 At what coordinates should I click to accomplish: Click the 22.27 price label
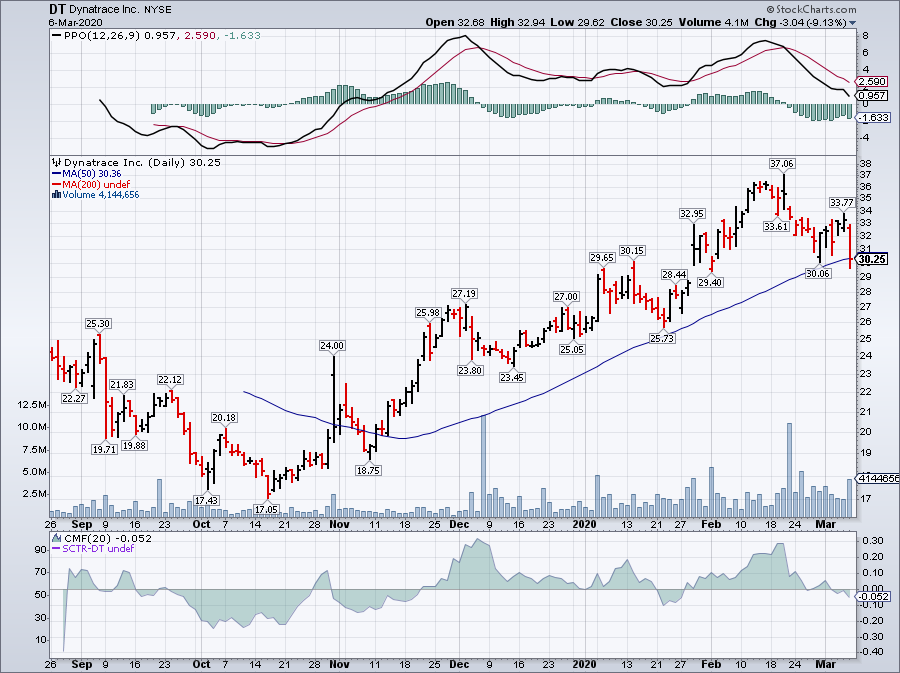(74, 398)
